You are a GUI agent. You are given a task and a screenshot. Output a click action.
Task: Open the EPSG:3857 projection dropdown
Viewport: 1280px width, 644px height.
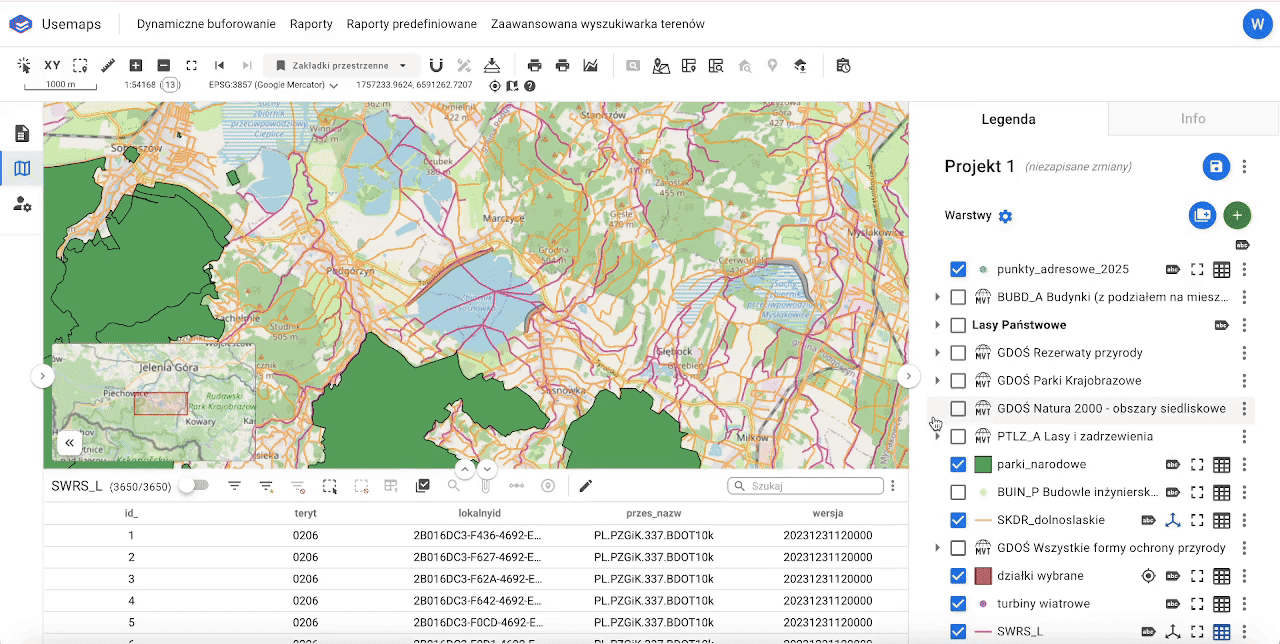[273, 85]
